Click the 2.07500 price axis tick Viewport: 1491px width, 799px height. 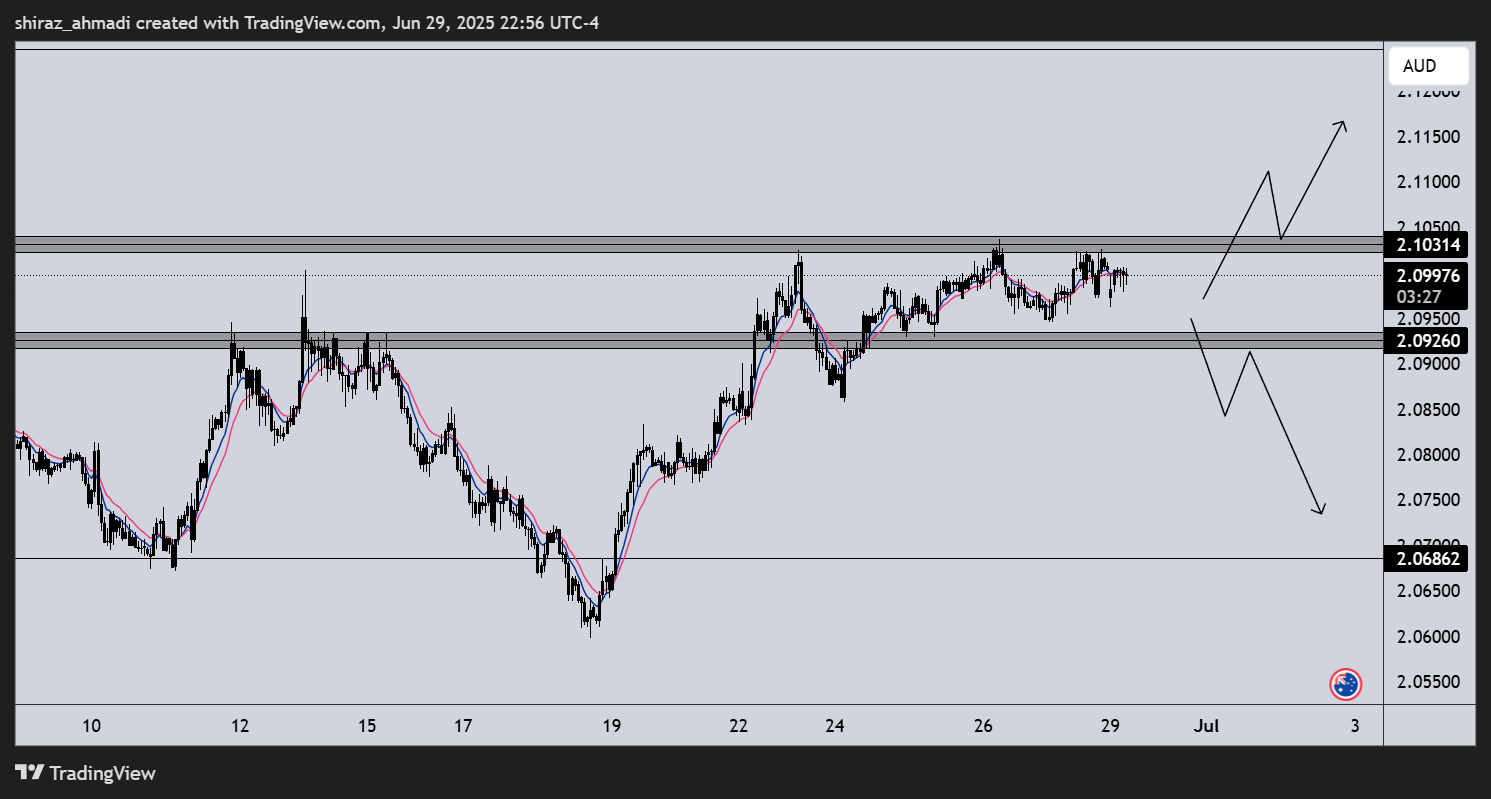1430,500
